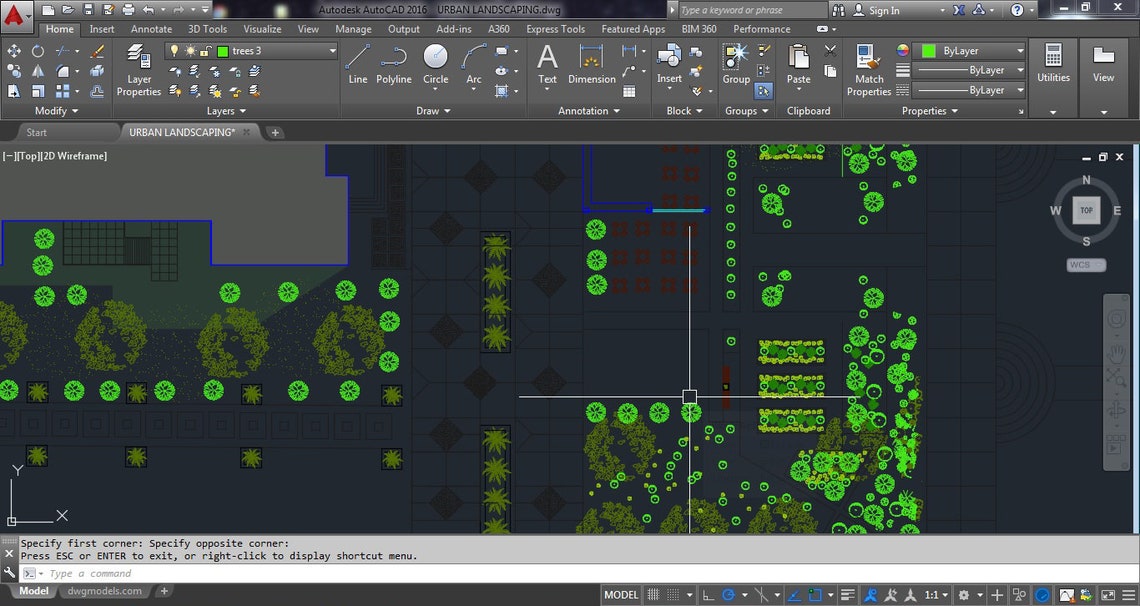Toggle ortho mode in the status bar
1140x606 pixels.
tap(707, 595)
